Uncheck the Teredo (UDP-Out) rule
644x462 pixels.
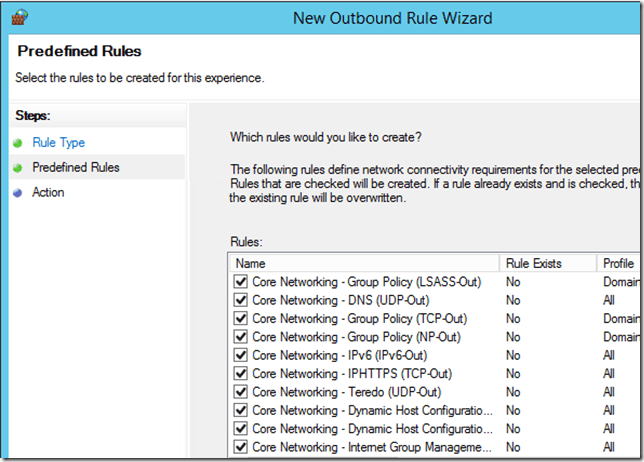pos(240,392)
